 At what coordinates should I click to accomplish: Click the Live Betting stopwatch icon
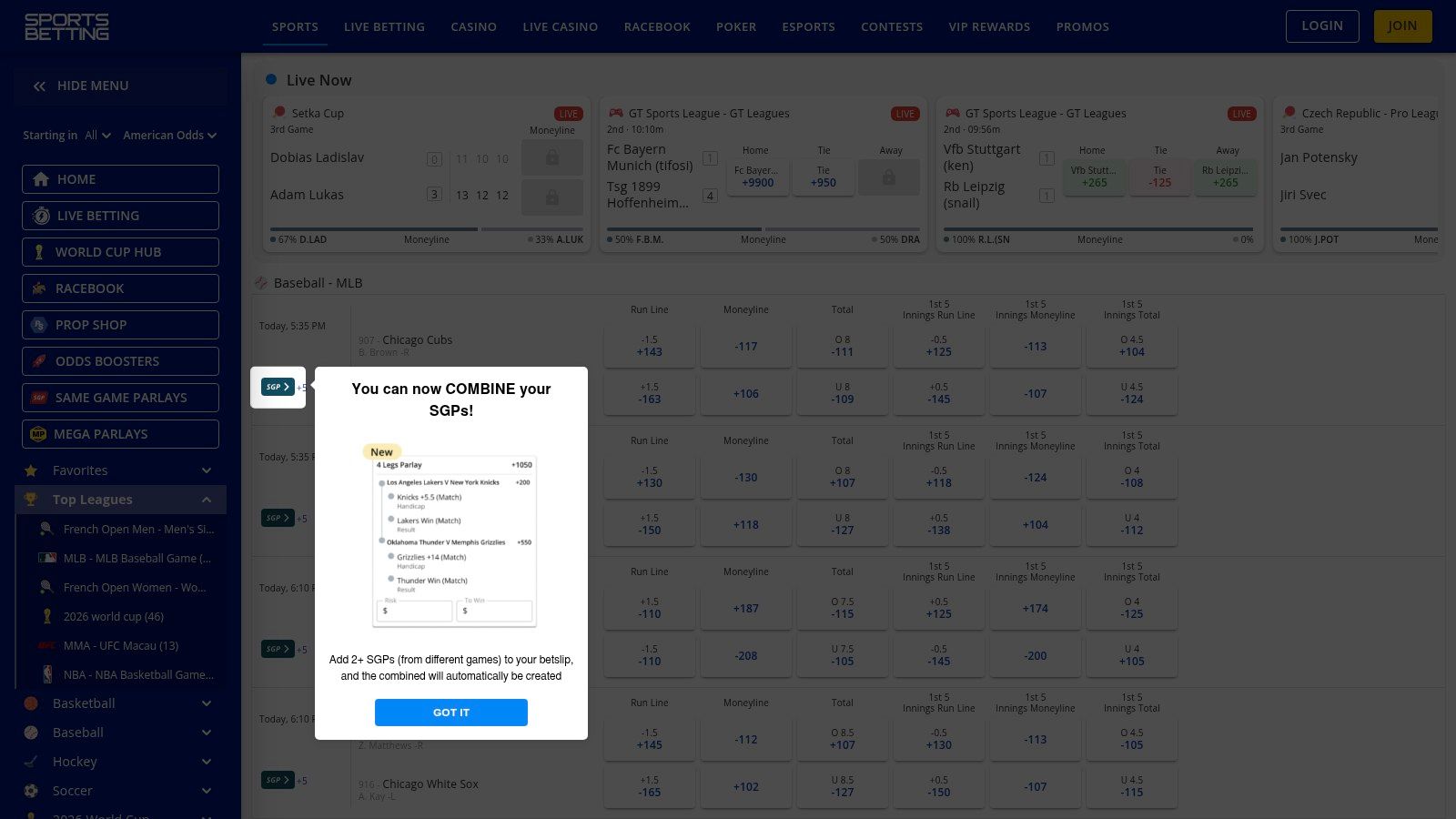click(41, 216)
